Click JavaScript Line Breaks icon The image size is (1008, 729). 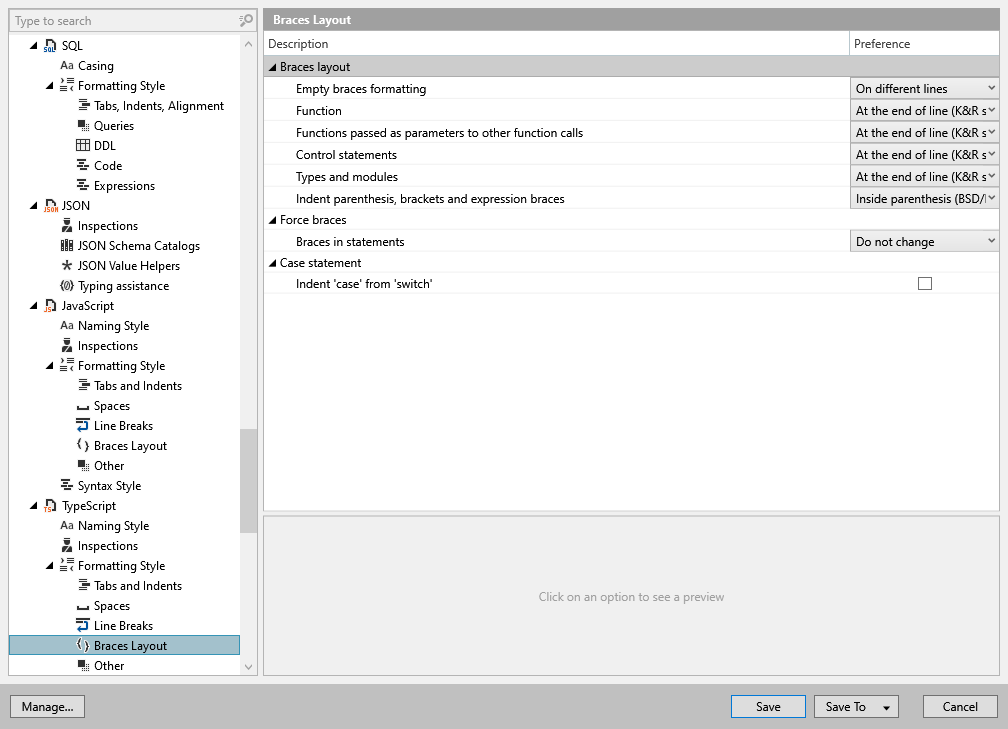pos(83,425)
